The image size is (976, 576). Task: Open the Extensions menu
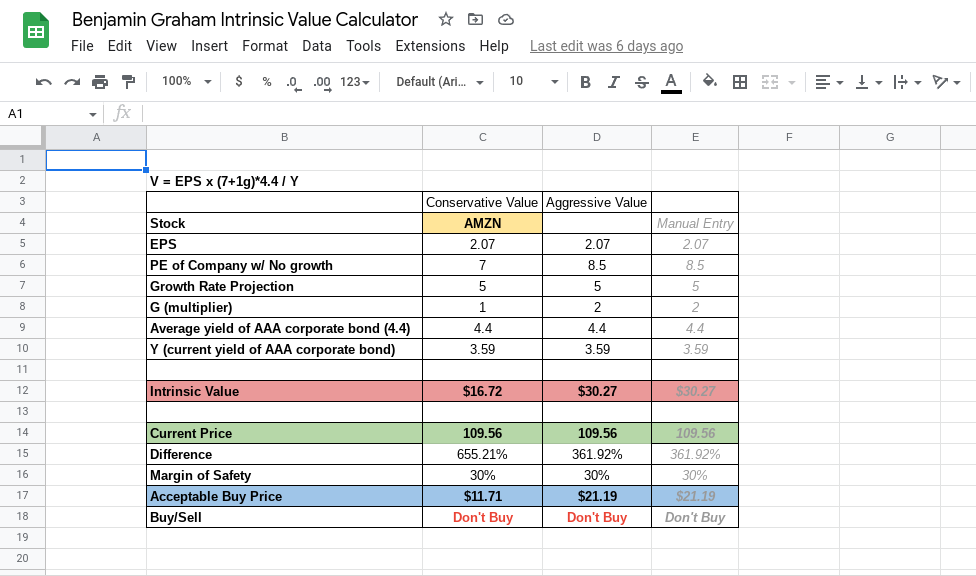(430, 45)
